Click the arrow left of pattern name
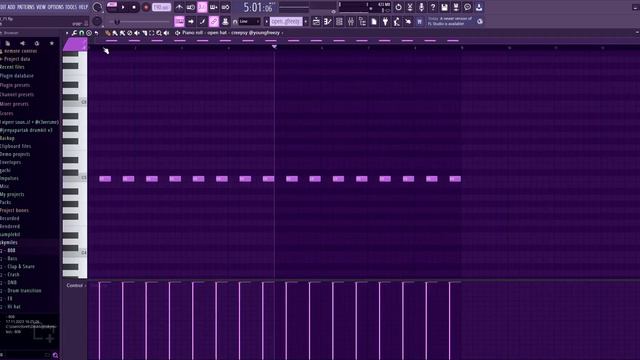The height and width of the screenshot is (360, 640). tap(267, 21)
